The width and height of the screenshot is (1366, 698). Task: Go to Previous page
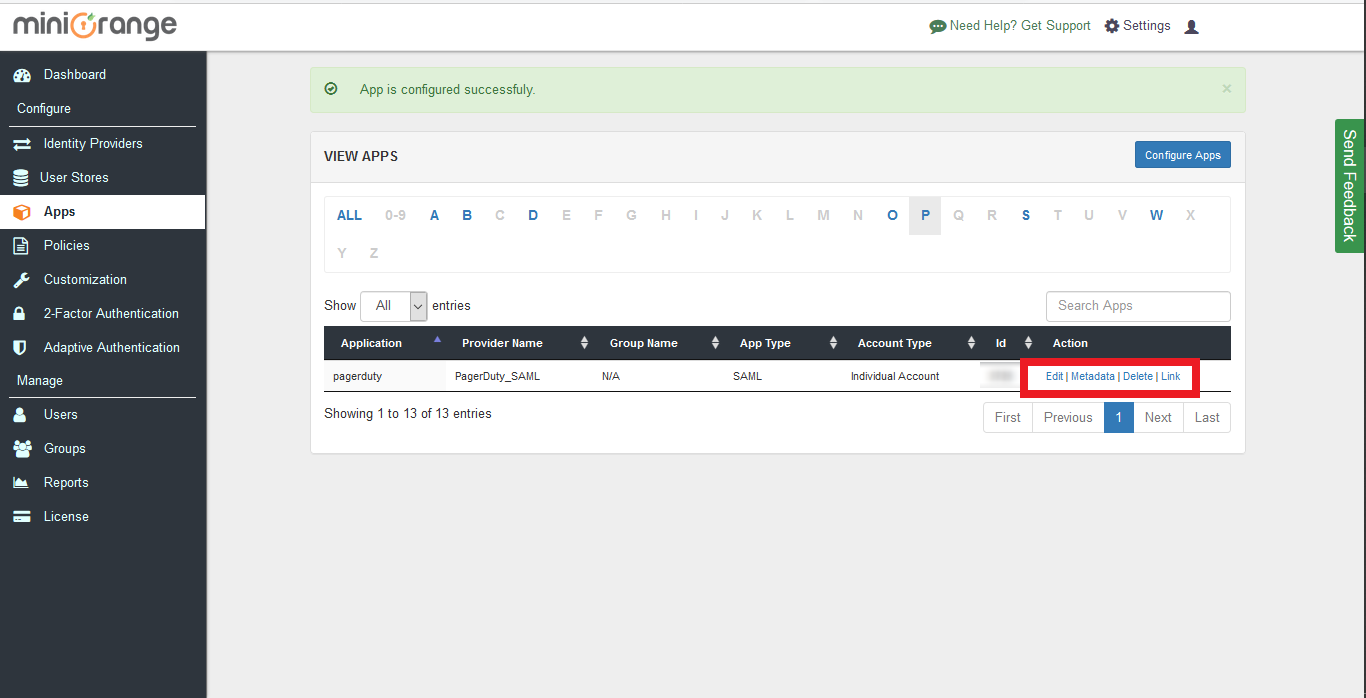point(1068,418)
